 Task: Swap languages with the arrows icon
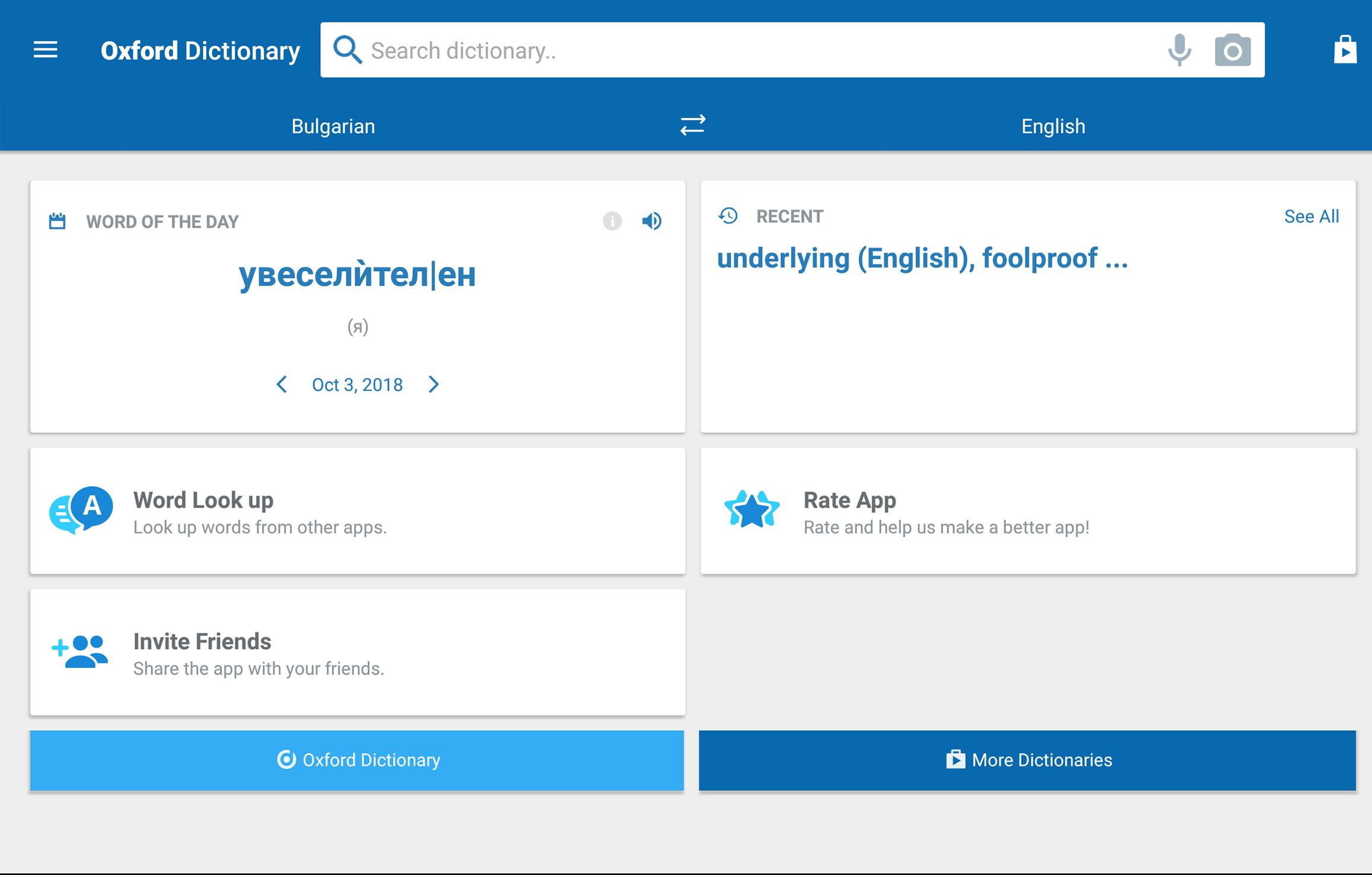click(692, 125)
